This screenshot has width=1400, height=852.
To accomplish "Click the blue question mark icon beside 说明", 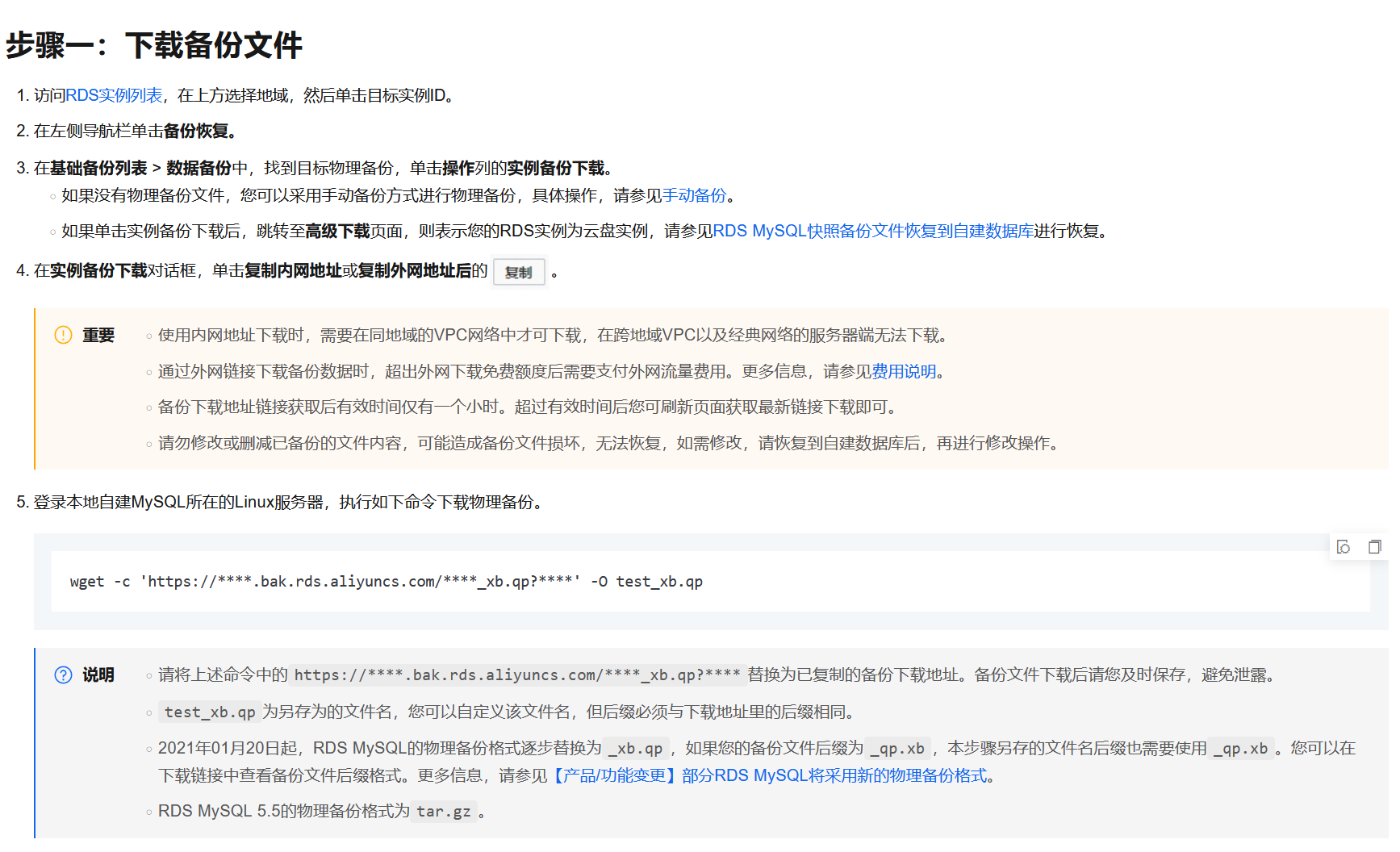I will click(63, 675).
